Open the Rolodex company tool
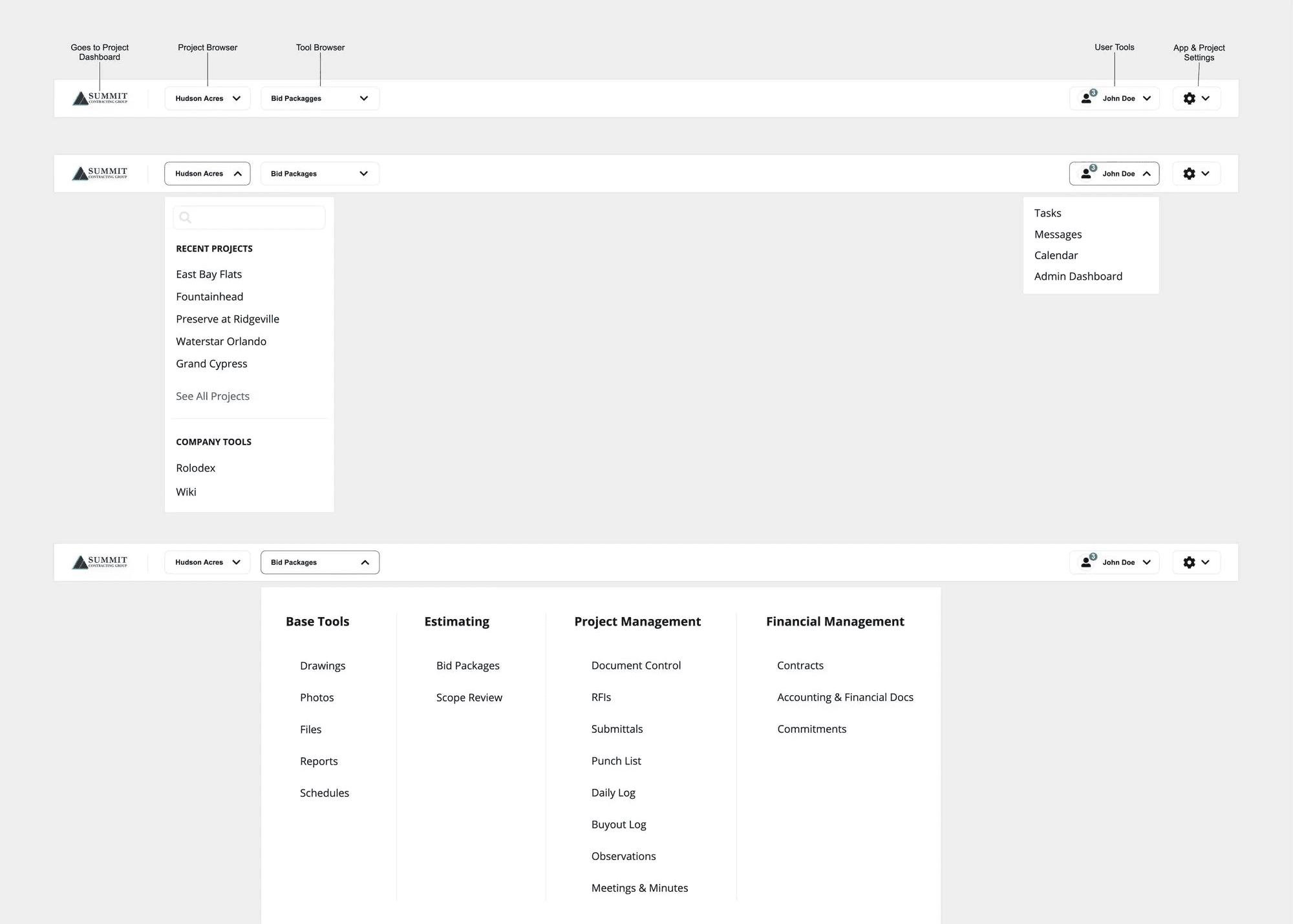The height and width of the screenshot is (924, 1293). pyautogui.click(x=195, y=468)
